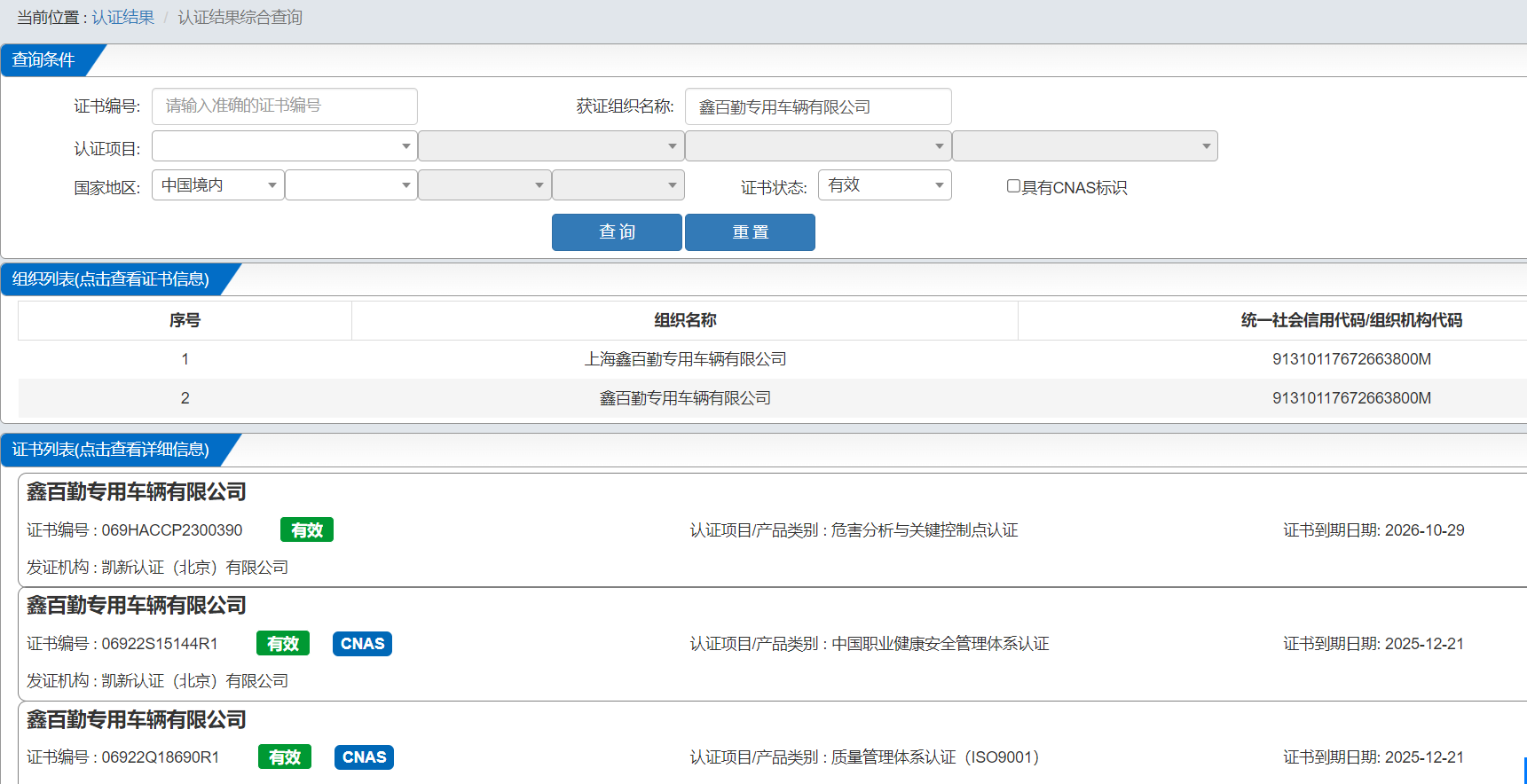Viewport: 1527px width, 784px height.
Task: Edit the 获证组织名称 text field
Action: point(818,106)
